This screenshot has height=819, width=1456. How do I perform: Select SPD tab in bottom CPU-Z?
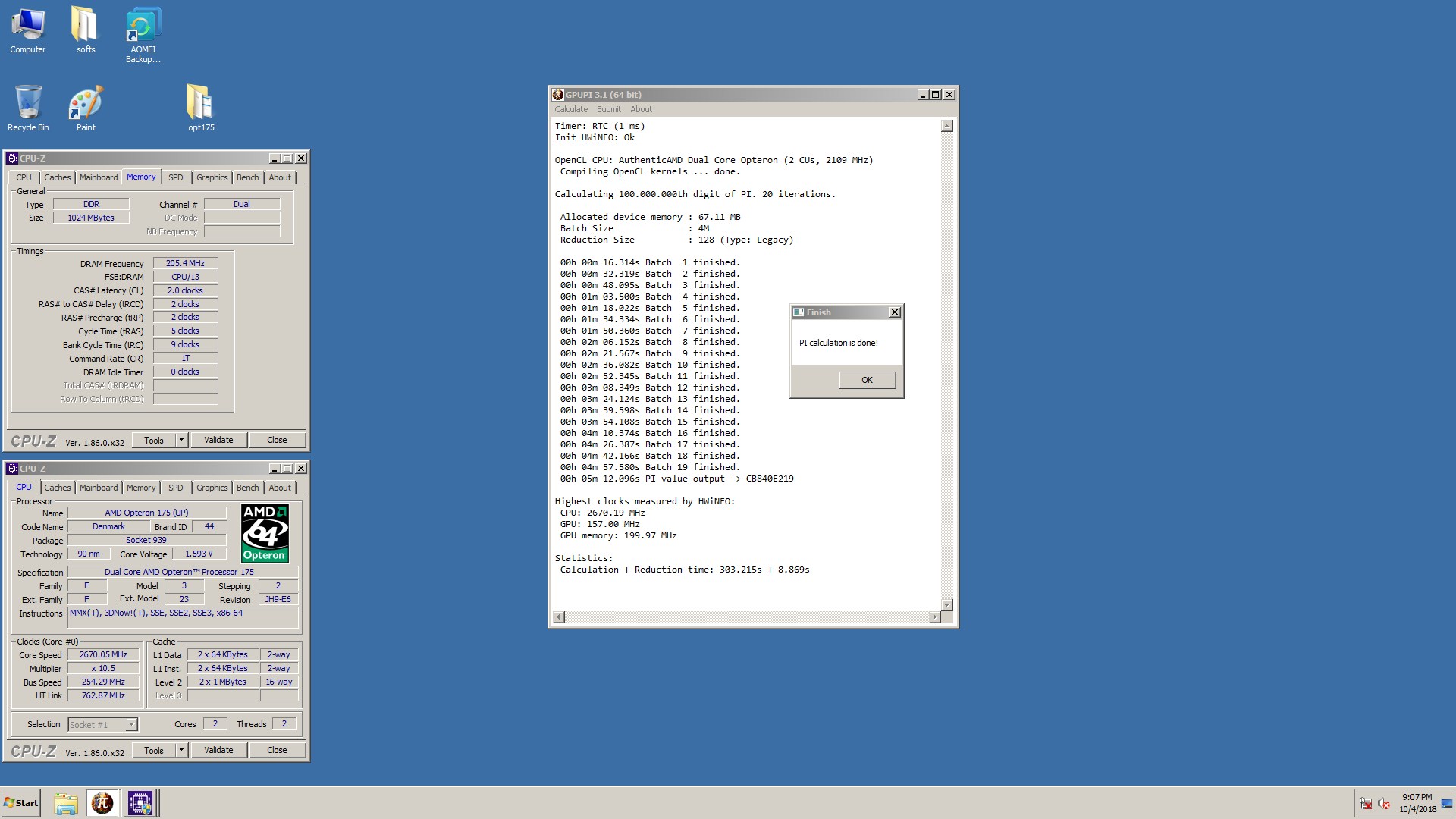coord(176,488)
